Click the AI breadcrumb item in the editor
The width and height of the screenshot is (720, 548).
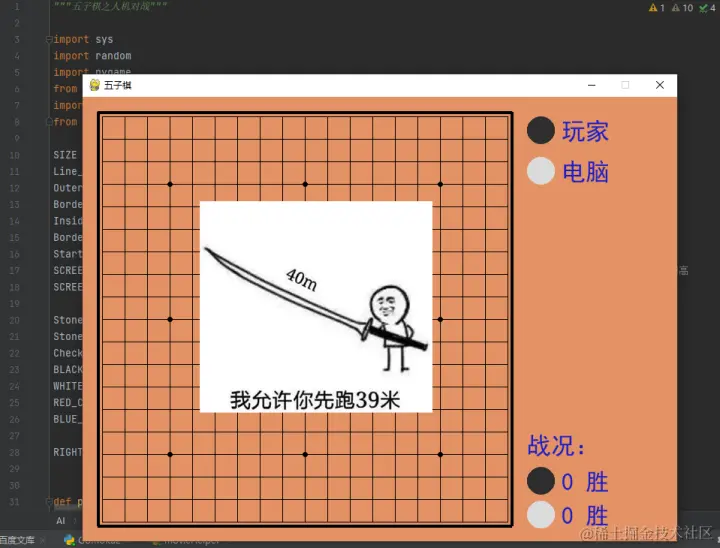[61, 521]
